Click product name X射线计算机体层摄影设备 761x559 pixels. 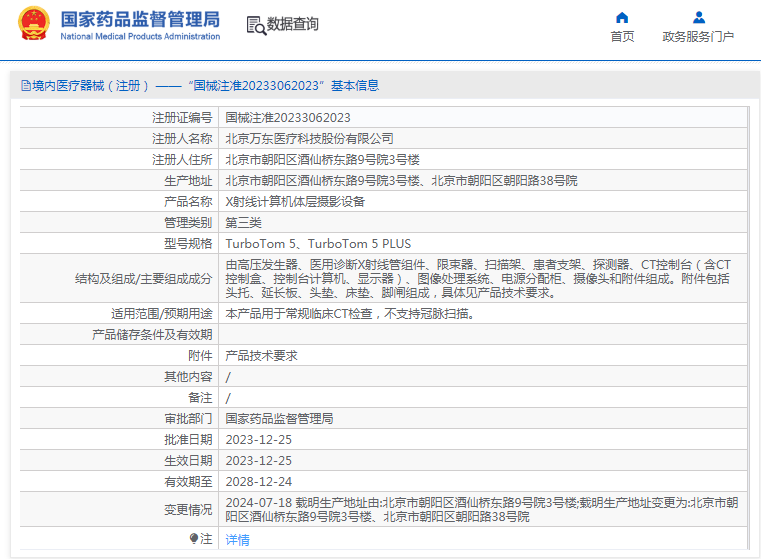tap(295, 201)
